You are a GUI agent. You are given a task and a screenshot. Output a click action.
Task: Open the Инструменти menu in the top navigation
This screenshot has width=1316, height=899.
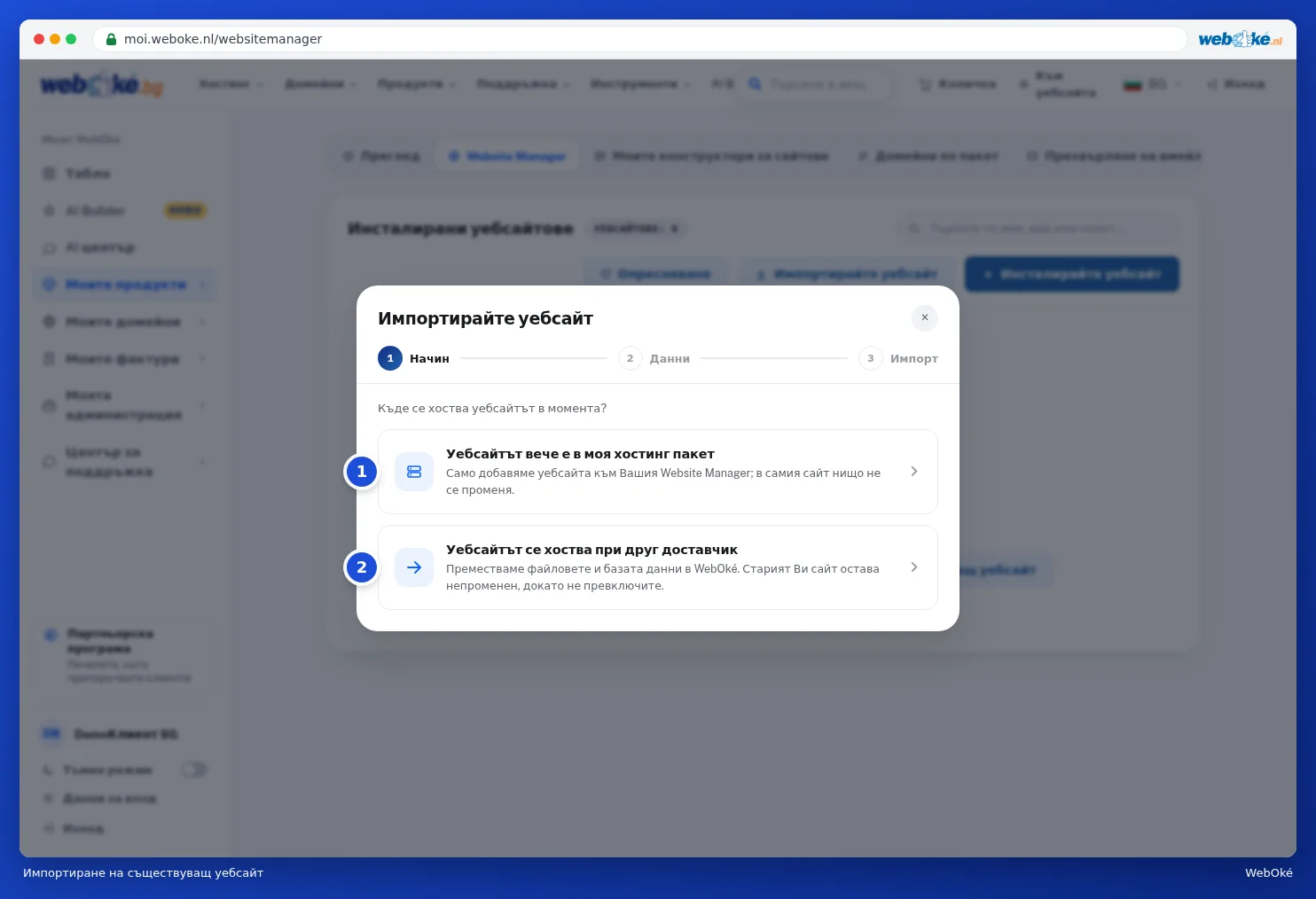pyautogui.click(x=641, y=84)
